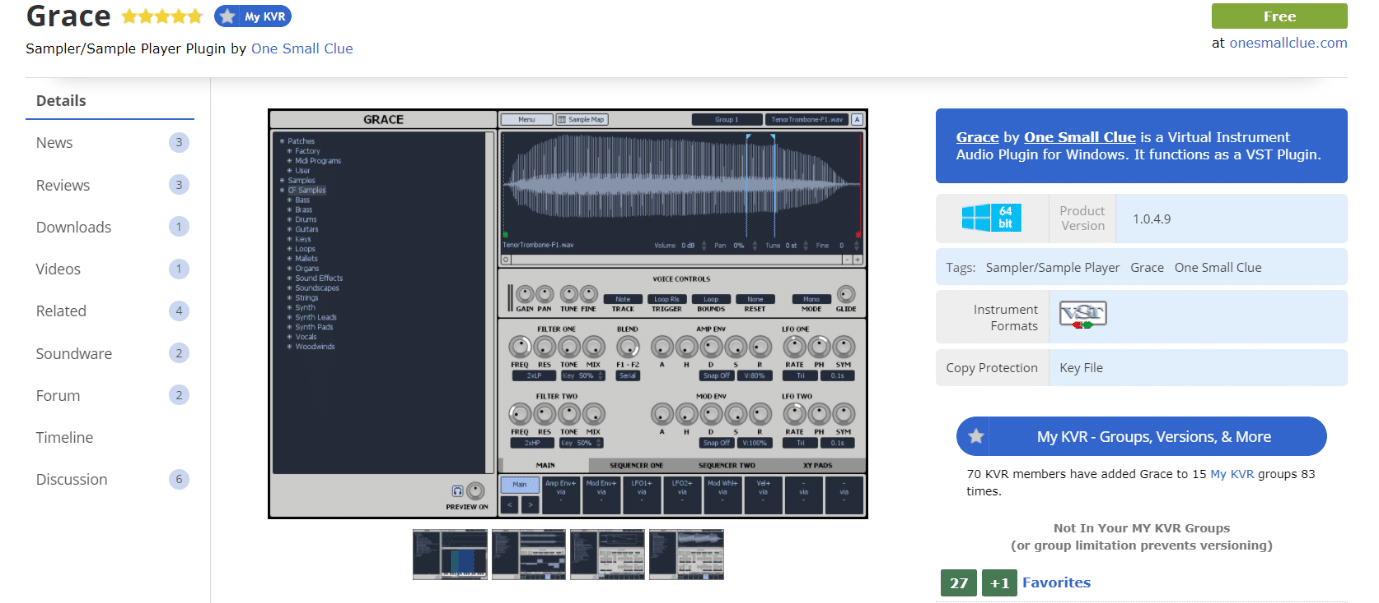Click the GLIDE knob in plugin screenshot
1379x603 pixels.
pyautogui.click(x=846, y=294)
